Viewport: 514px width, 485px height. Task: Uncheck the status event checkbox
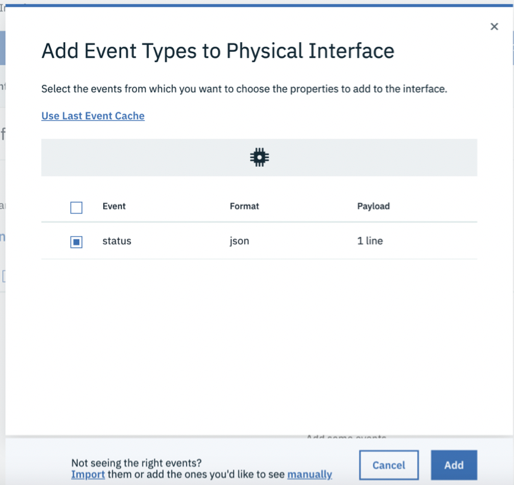(76, 242)
